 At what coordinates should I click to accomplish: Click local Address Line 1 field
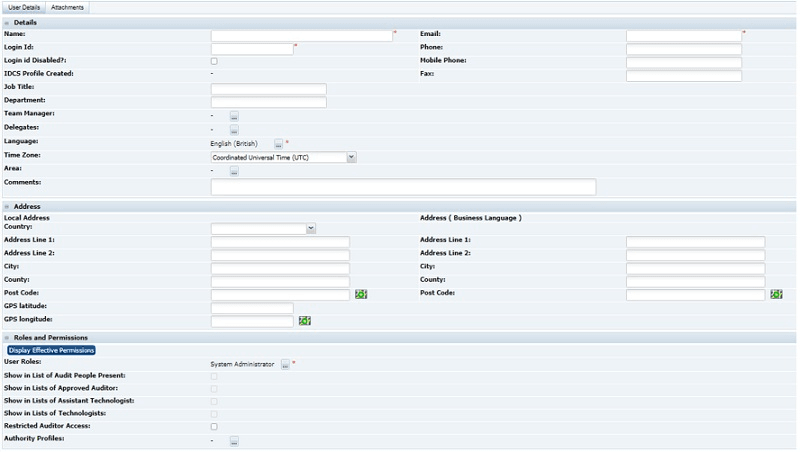click(x=280, y=241)
